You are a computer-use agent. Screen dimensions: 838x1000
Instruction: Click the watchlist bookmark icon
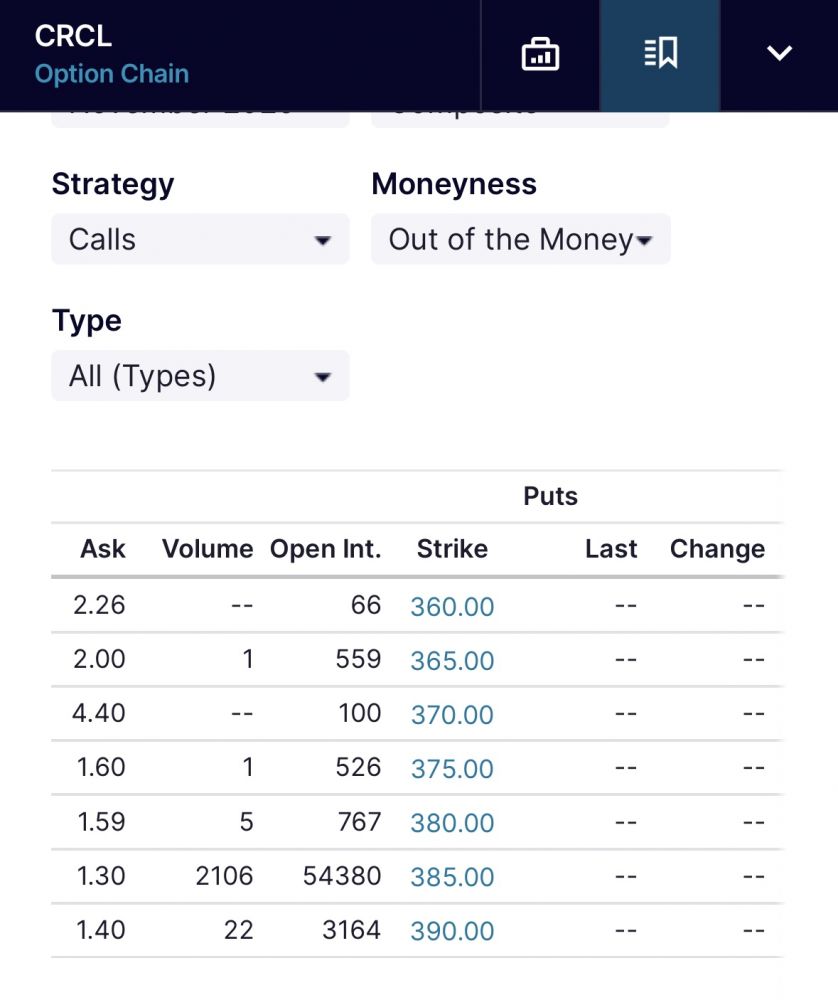click(x=660, y=54)
